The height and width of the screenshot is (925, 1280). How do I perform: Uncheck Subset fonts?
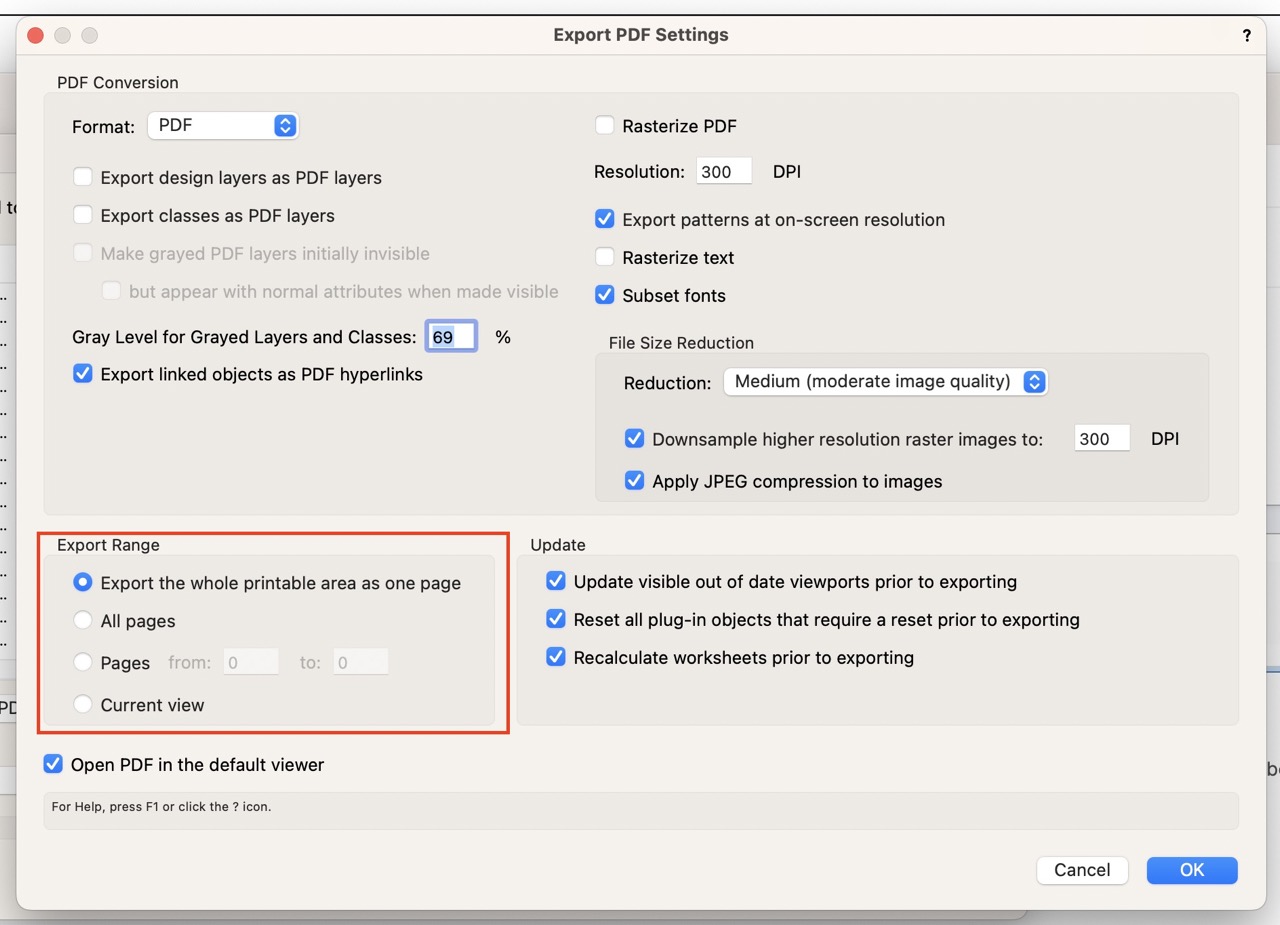coord(604,296)
